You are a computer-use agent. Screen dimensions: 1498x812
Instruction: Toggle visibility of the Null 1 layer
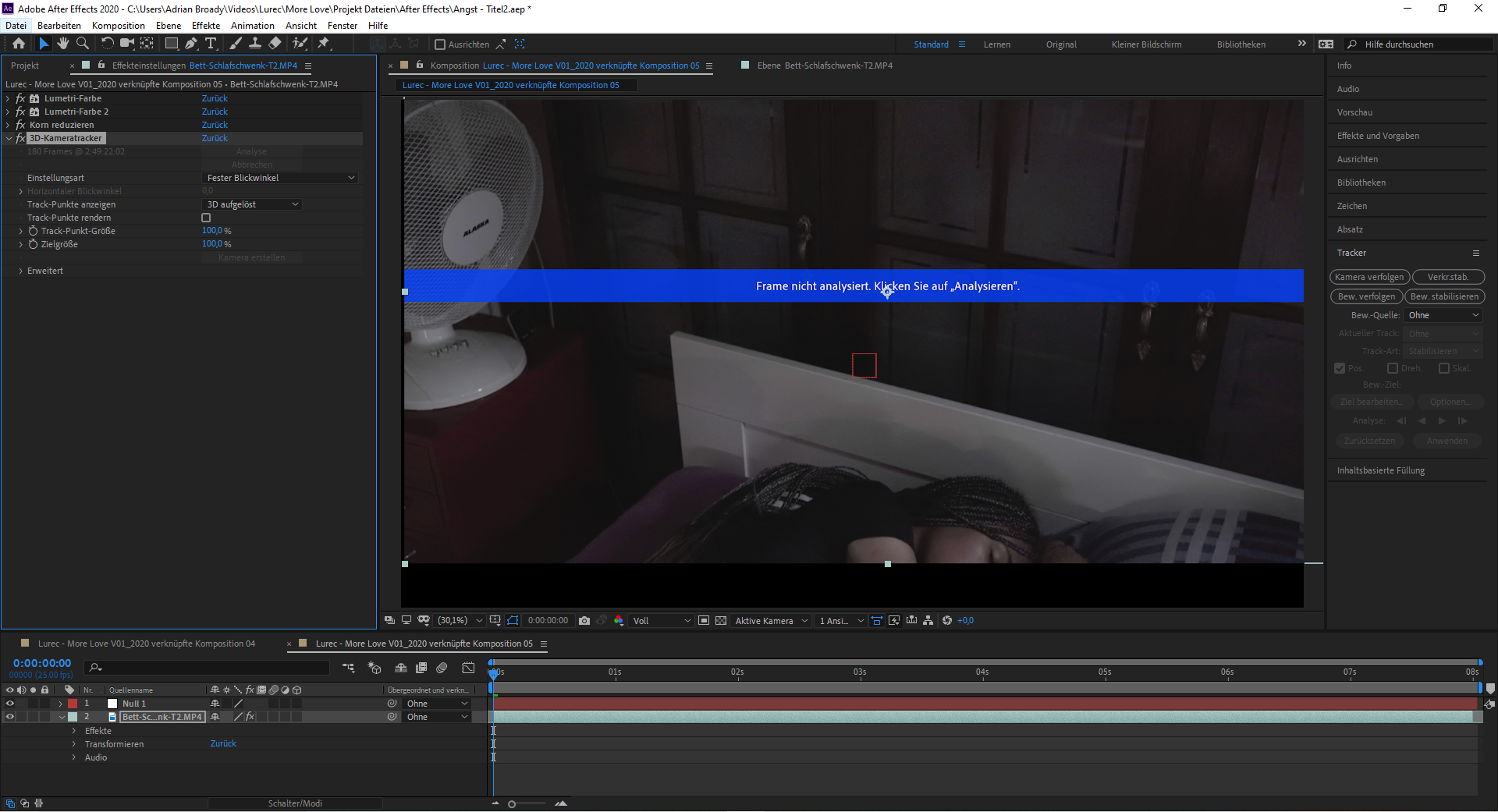tap(10, 703)
